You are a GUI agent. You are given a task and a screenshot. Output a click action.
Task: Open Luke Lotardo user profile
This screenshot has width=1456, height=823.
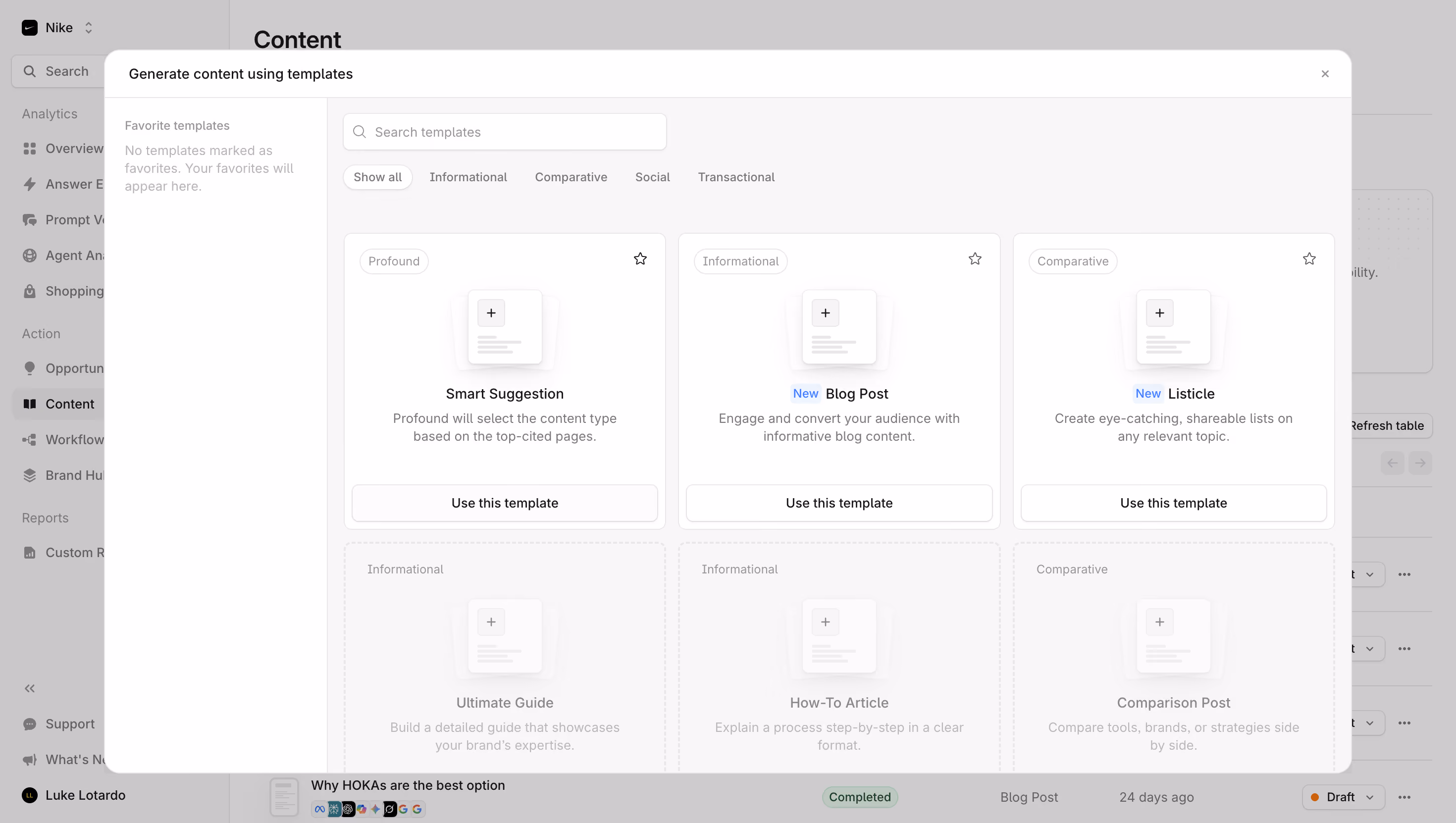click(73, 795)
